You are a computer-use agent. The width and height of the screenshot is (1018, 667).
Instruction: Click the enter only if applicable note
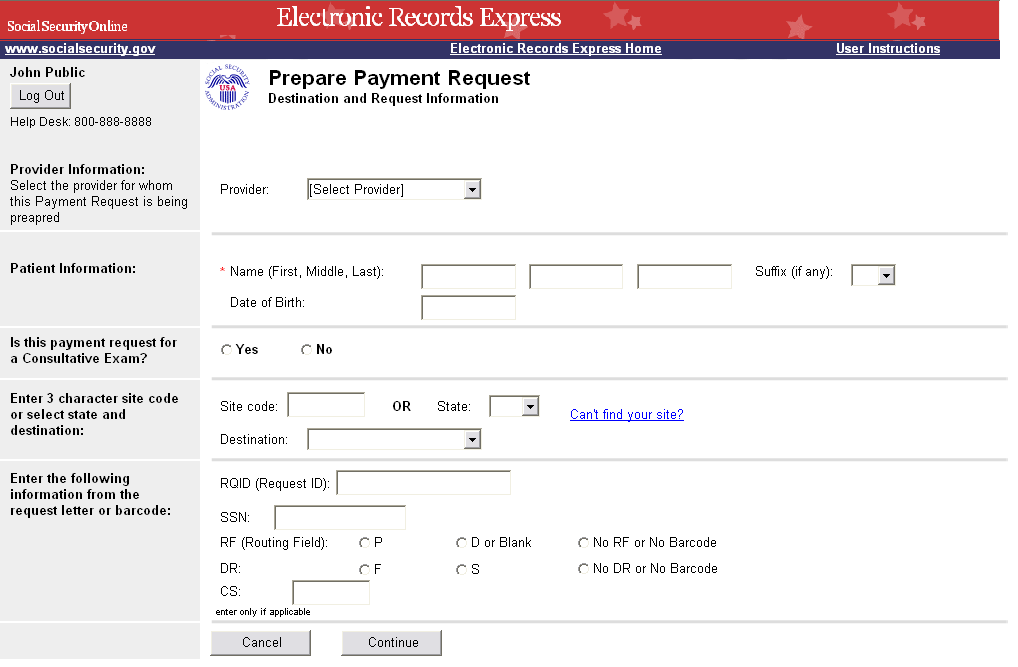263,612
